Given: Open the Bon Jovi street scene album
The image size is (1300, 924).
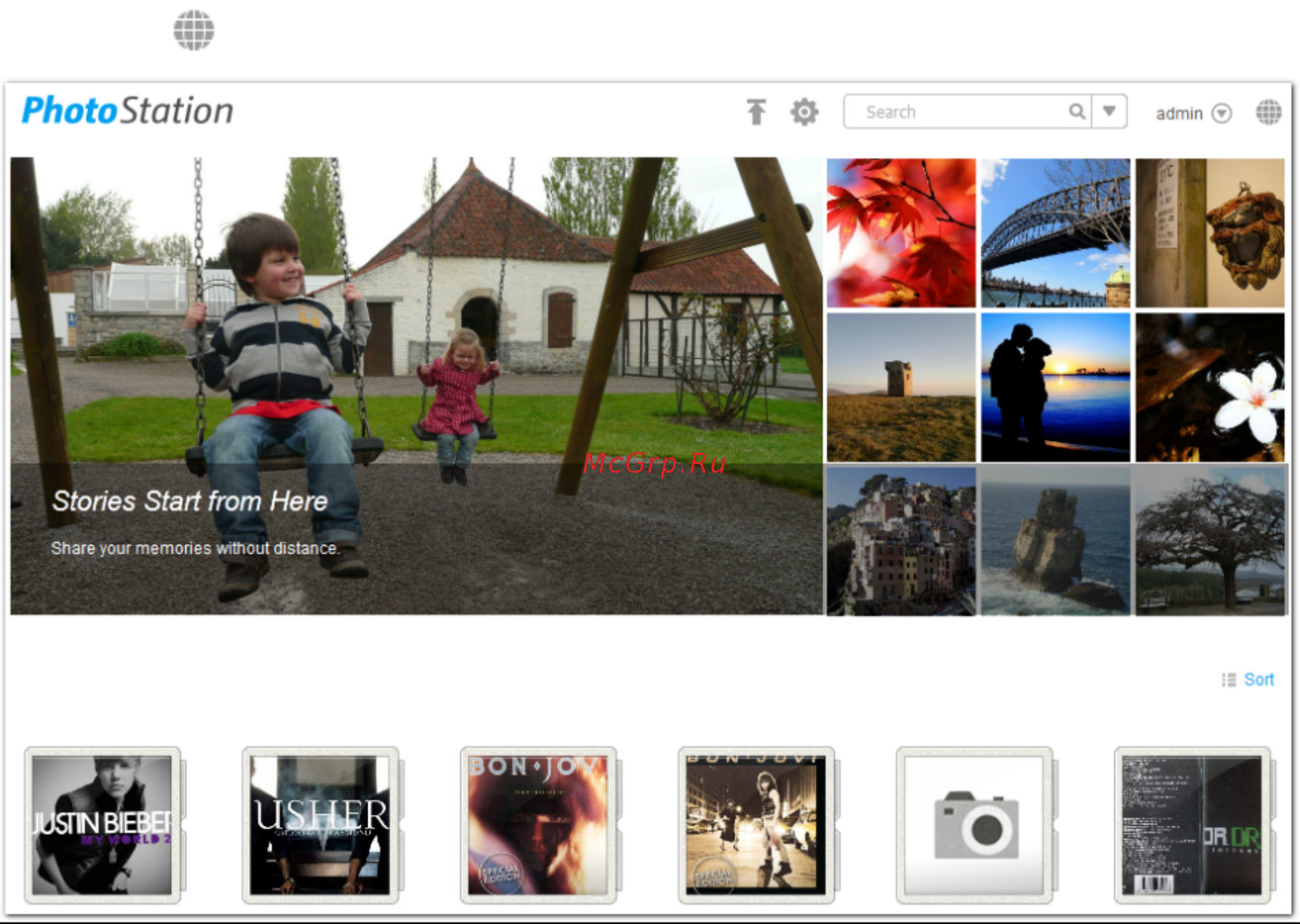Looking at the screenshot, I should click(756, 825).
